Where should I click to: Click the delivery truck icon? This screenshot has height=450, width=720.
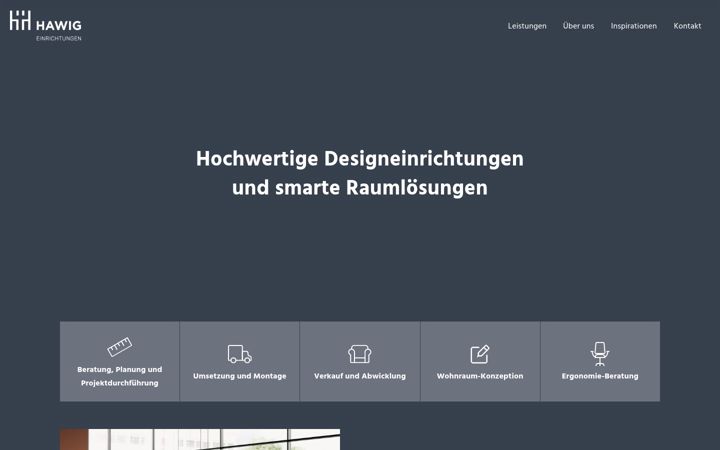point(240,354)
